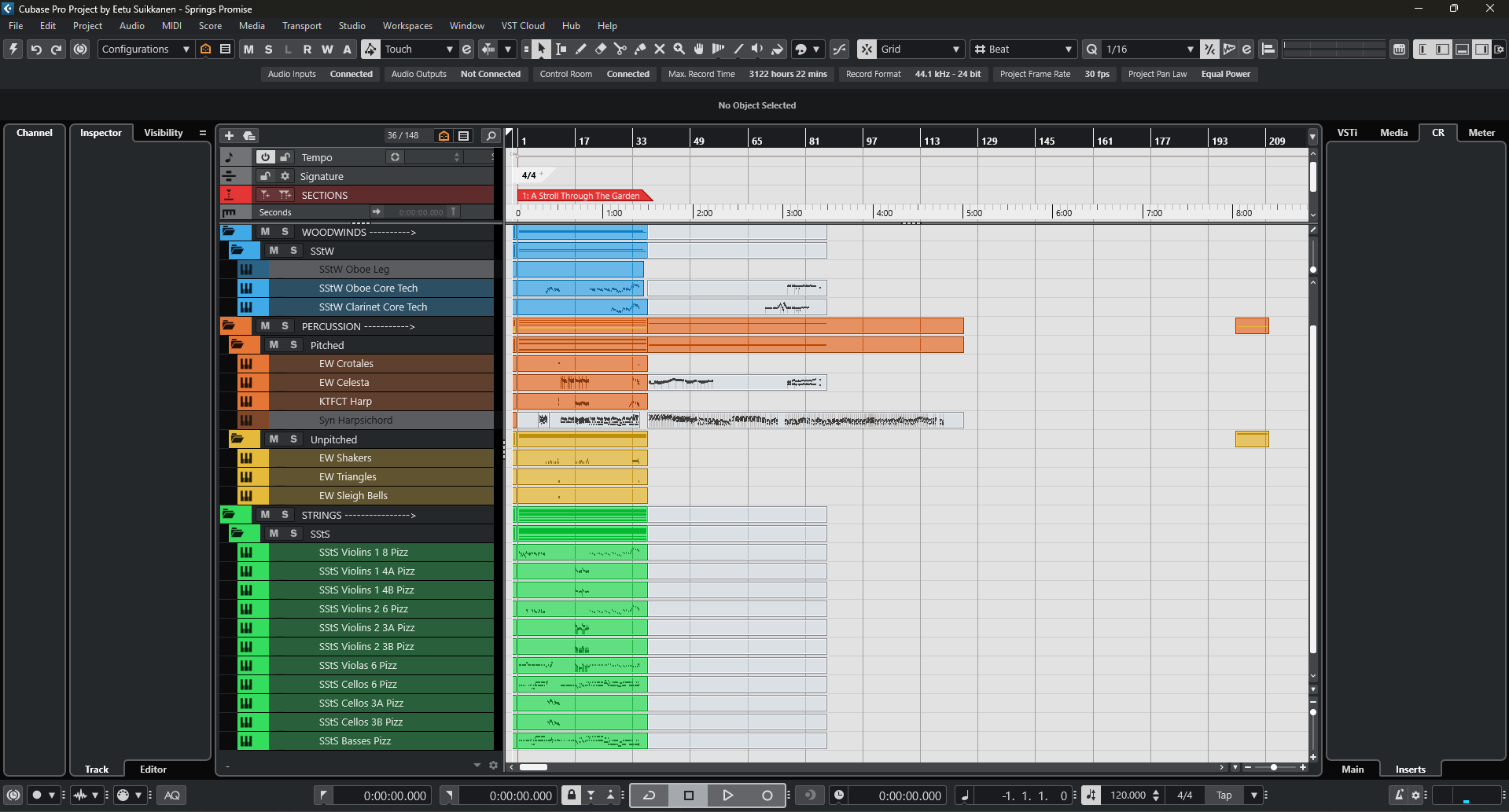
Task: Open the Inserts section button
Action: click(1410, 770)
